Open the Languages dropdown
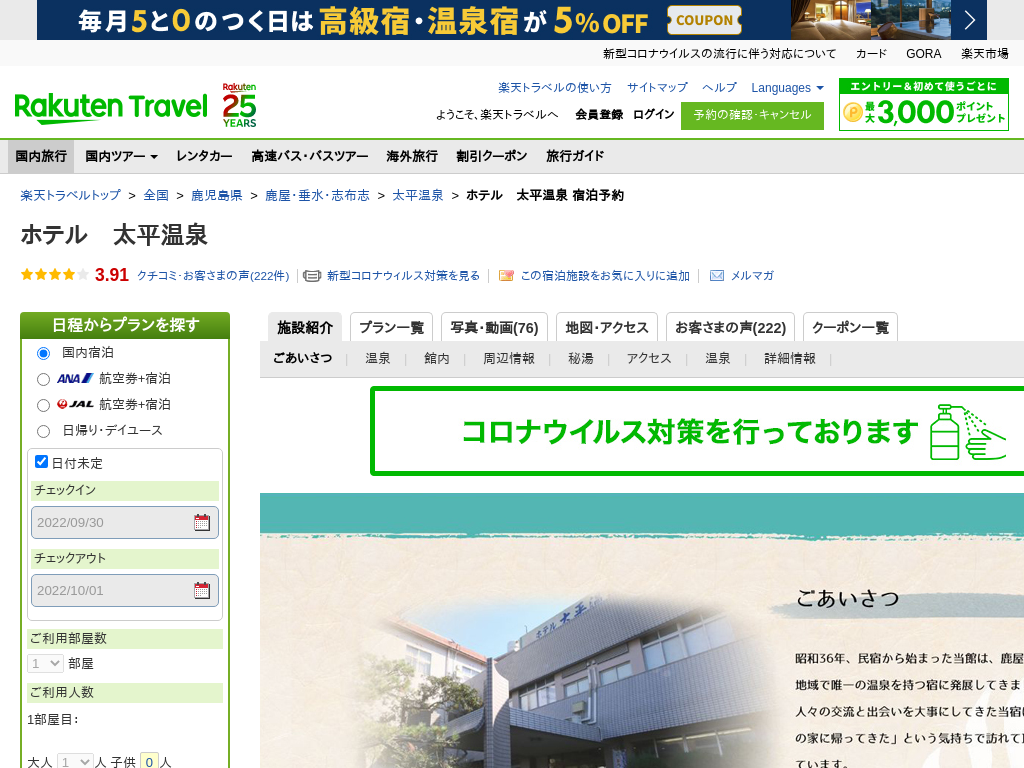 (787, 88)
